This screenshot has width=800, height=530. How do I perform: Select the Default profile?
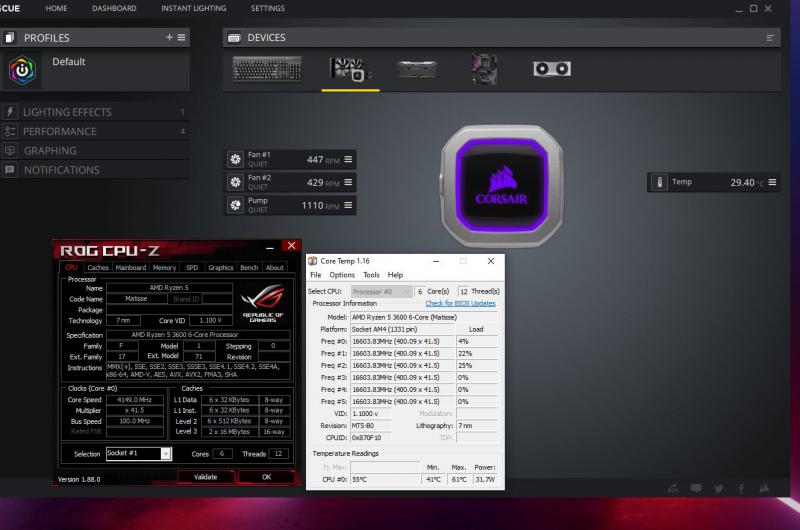point(68,62)
